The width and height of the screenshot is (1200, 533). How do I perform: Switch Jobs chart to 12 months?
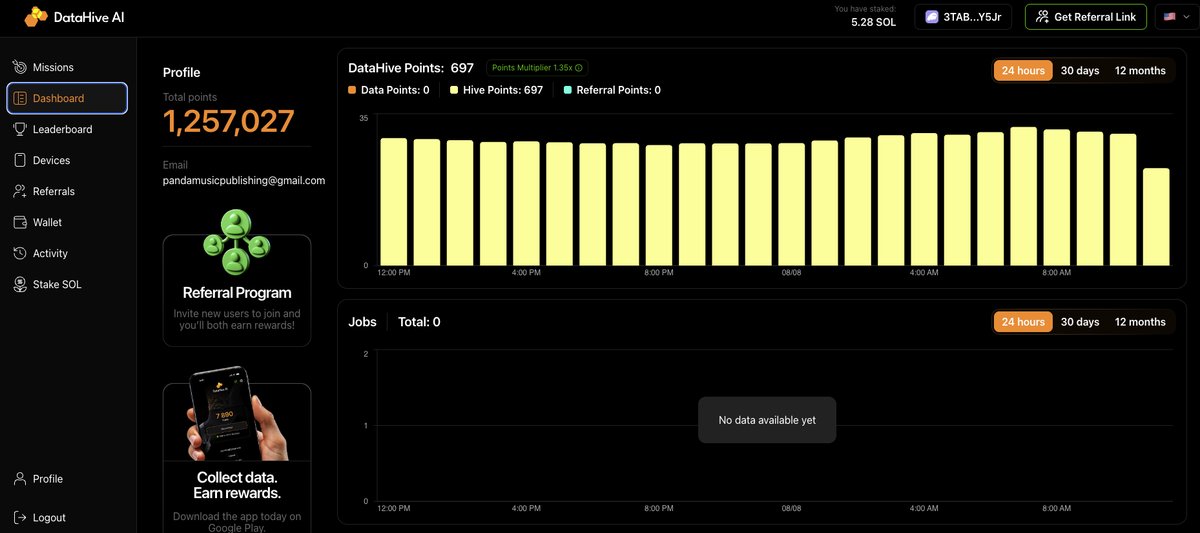coord(1140,322)
